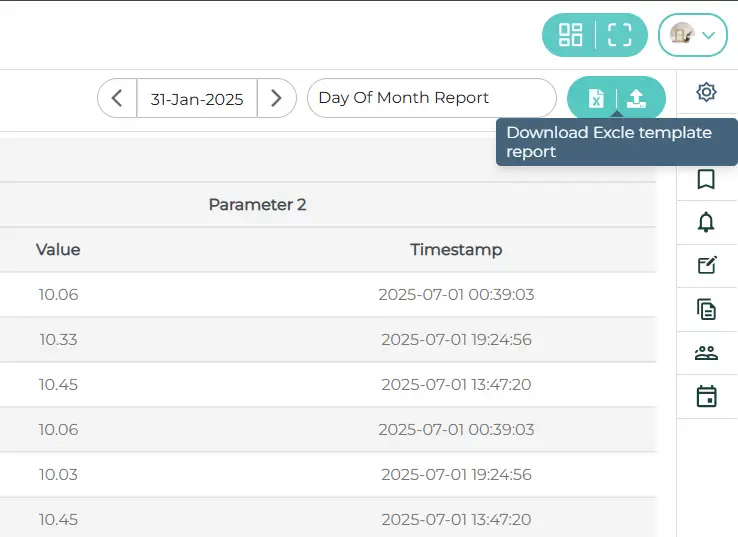Download the Excel template report
This screenshot has width=738, height=537.
[x=595, y=98]
